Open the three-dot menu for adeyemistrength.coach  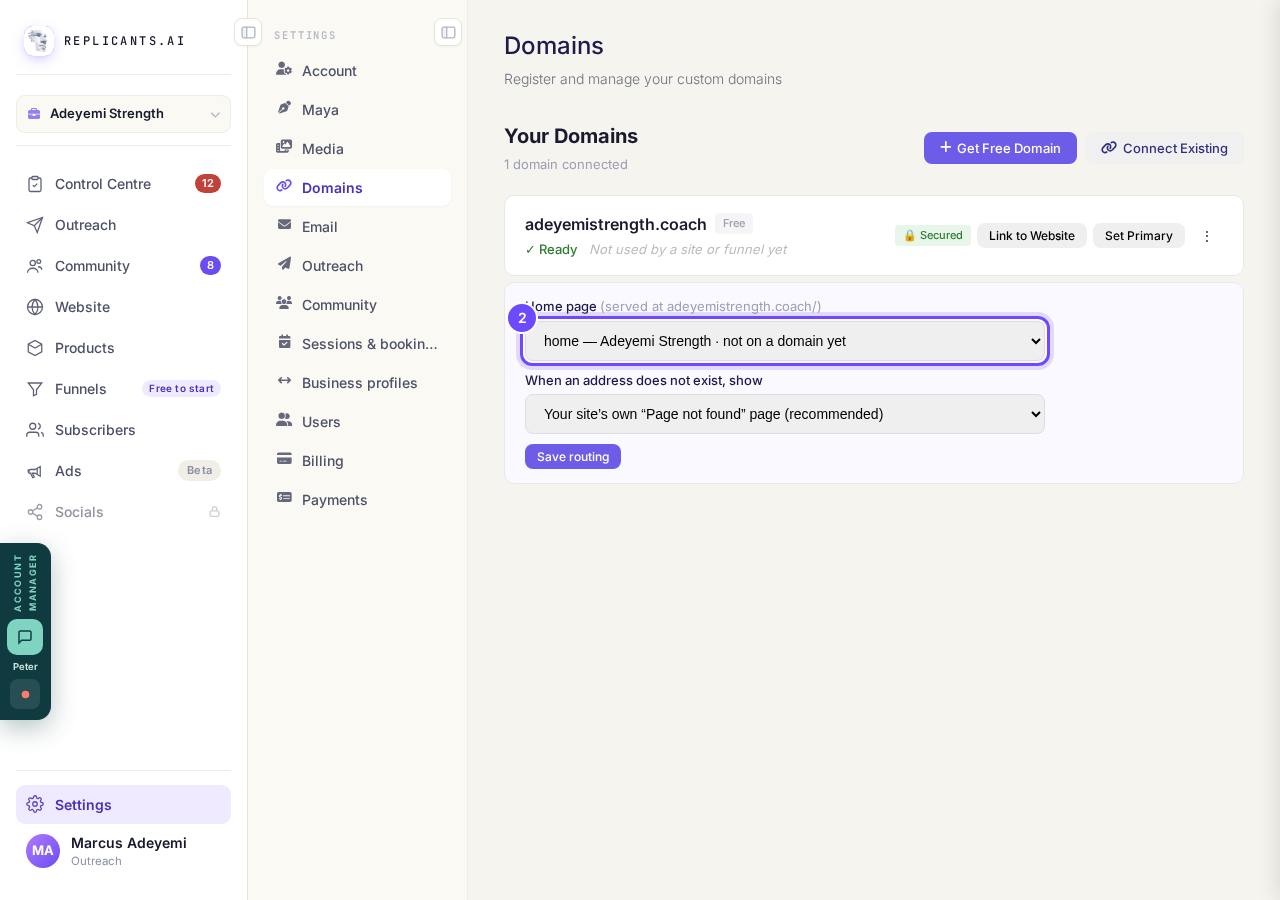[1207, 236]
